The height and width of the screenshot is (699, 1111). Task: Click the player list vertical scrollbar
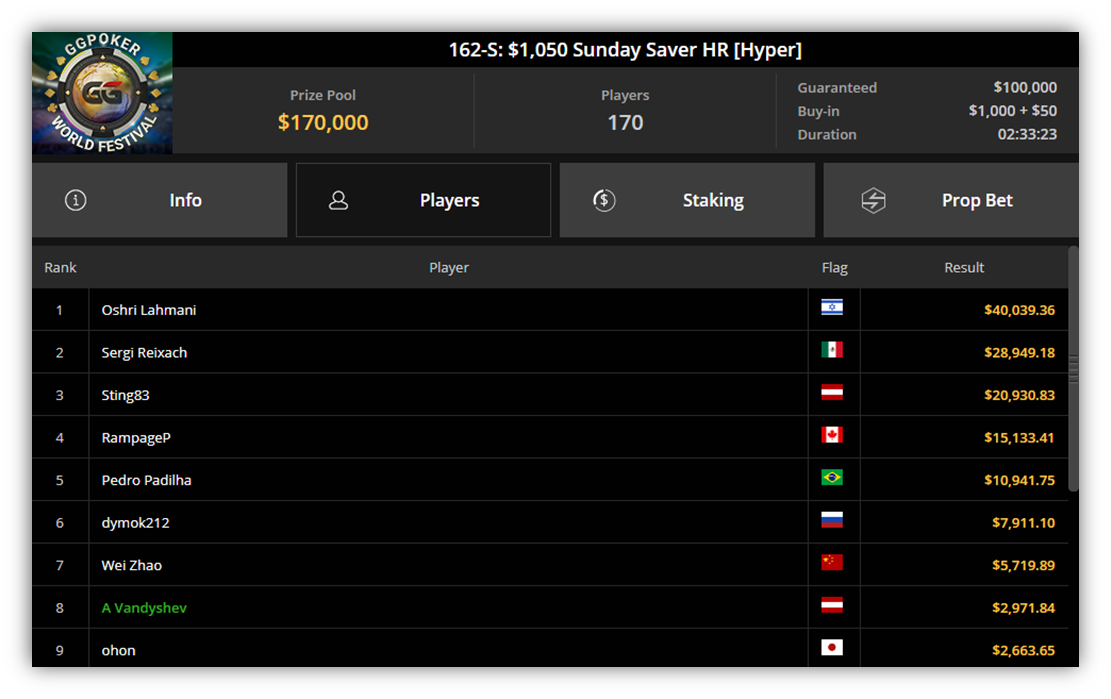1073,368
